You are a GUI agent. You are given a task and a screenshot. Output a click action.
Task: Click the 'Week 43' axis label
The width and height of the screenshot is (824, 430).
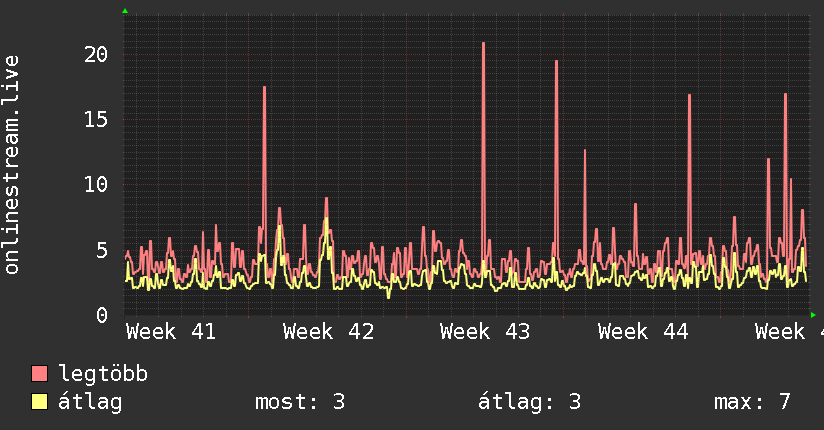click(485, 332)
